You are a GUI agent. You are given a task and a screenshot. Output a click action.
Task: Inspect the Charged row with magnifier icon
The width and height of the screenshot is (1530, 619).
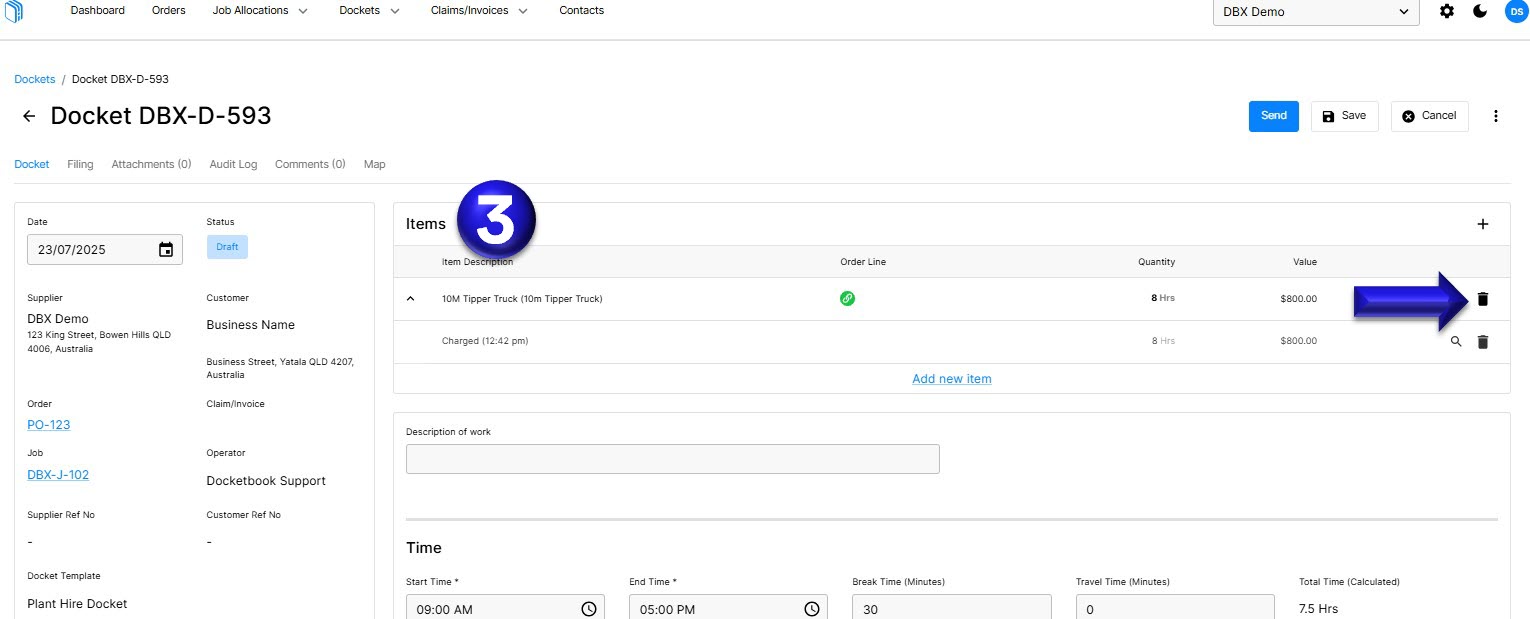(x=1456, y=341)
